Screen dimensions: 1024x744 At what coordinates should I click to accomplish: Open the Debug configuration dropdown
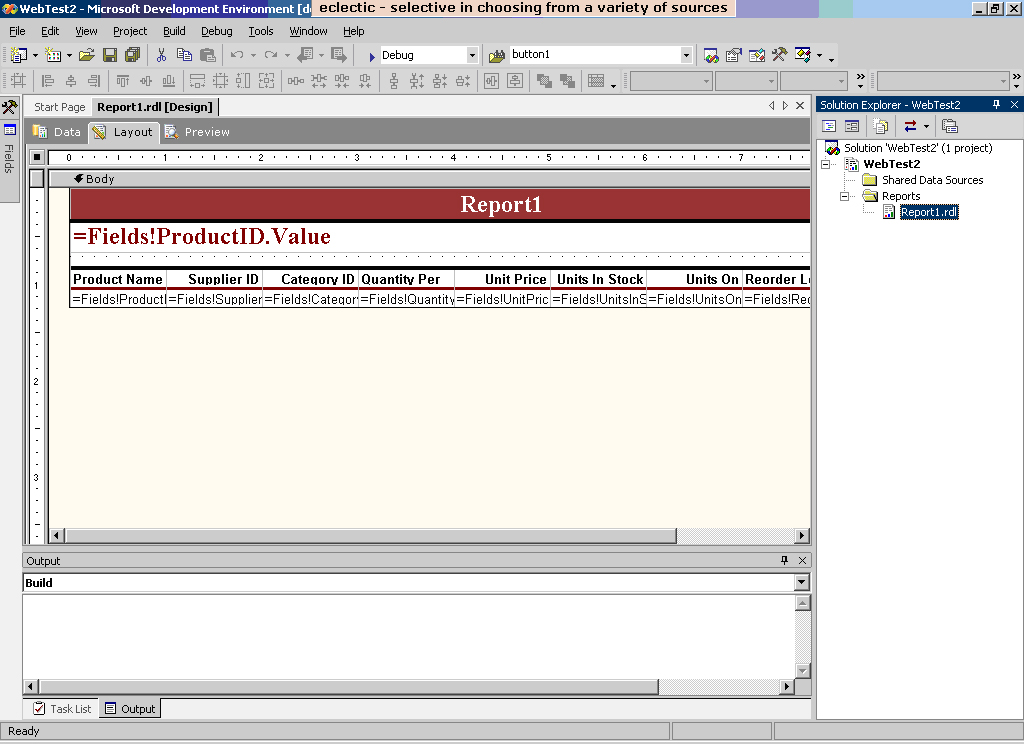click(x=472, y=56)
